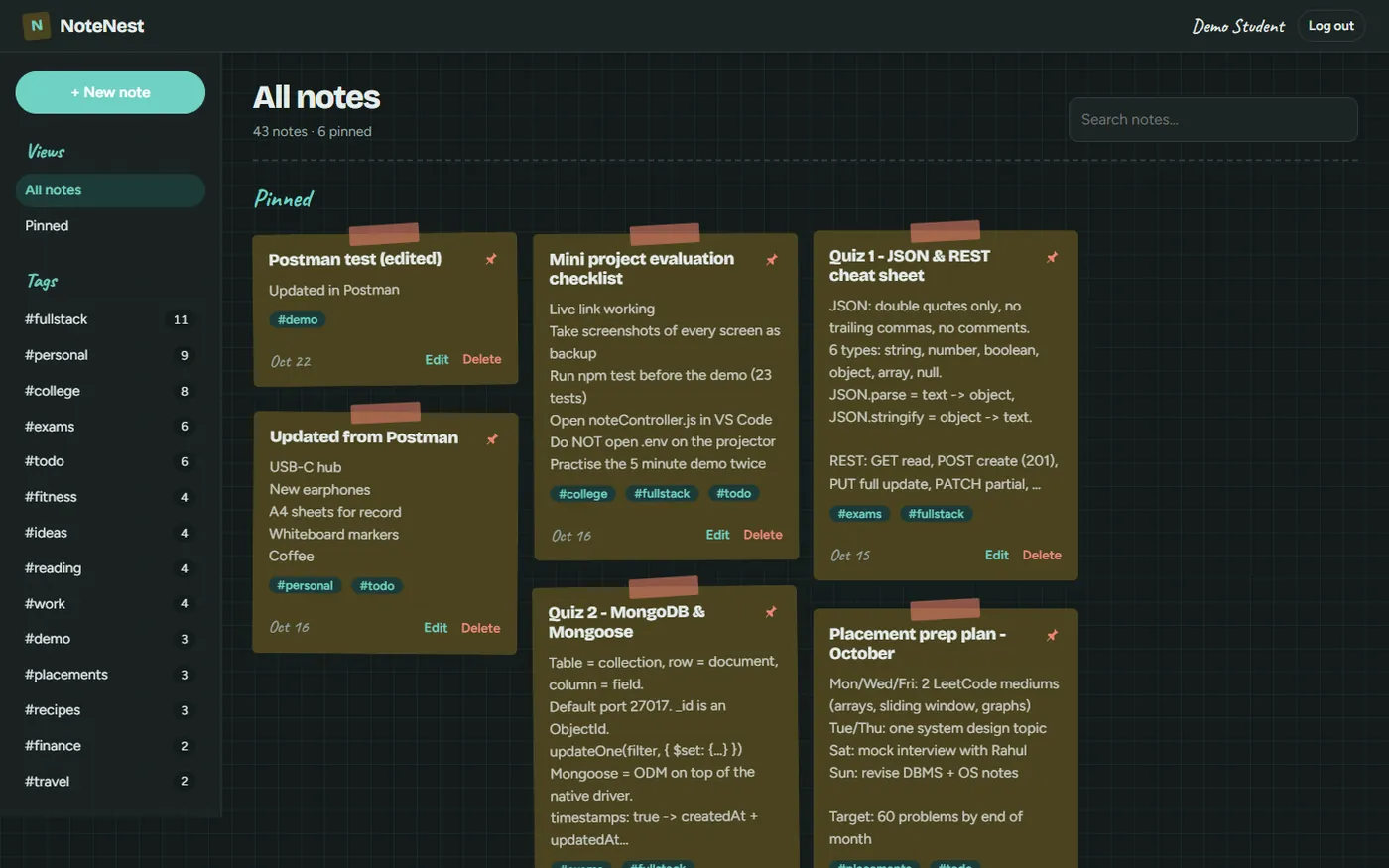
Task: Filter by #work tag in sidebar
Action: tap(110, 603)
